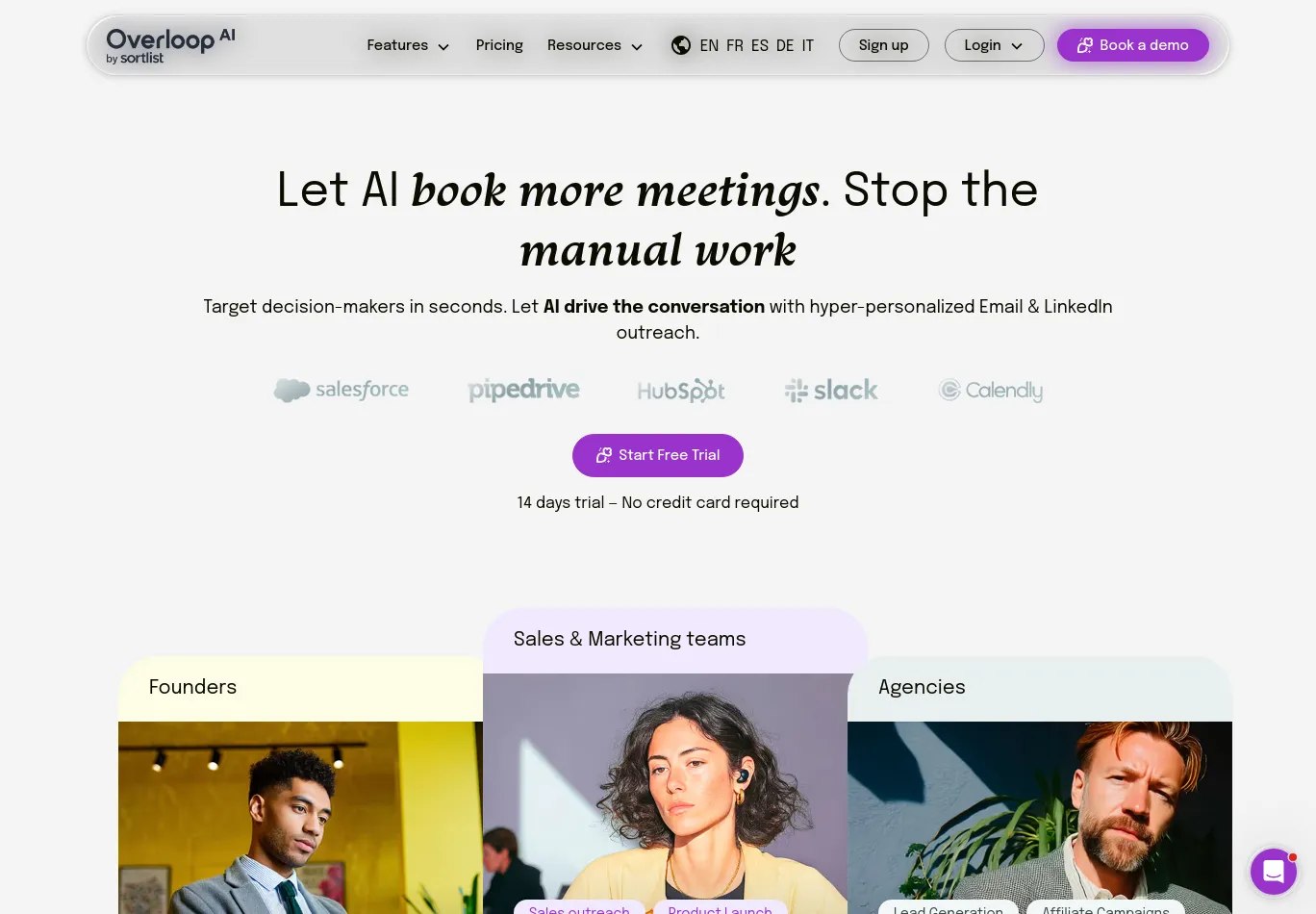The width and height of the screenshot is (1316, 914).
Task: Expand the Resources dropdown menu
Action: tap(595, 45)
